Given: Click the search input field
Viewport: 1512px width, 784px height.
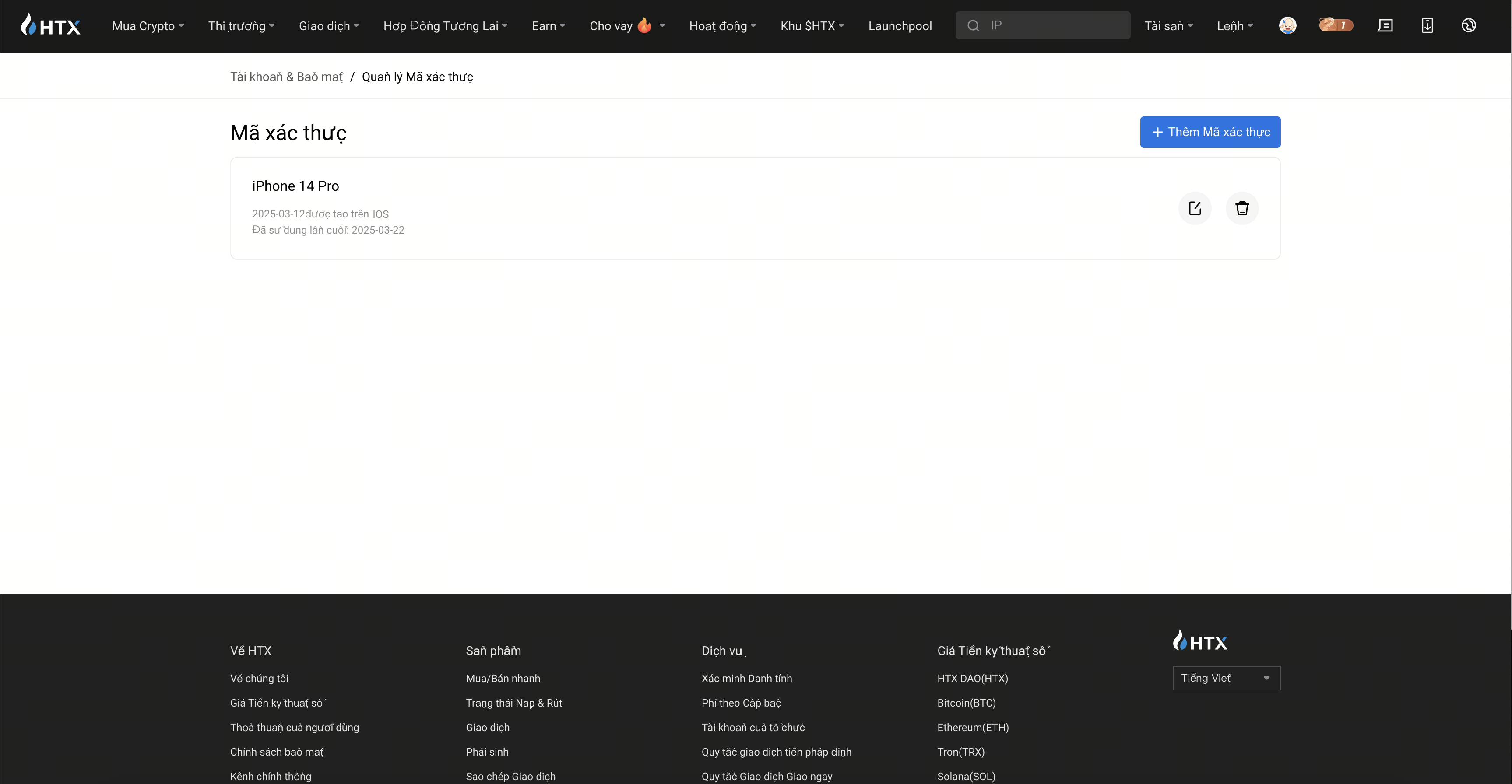Looking at the screenshot, I should [x=1042, y=25].
